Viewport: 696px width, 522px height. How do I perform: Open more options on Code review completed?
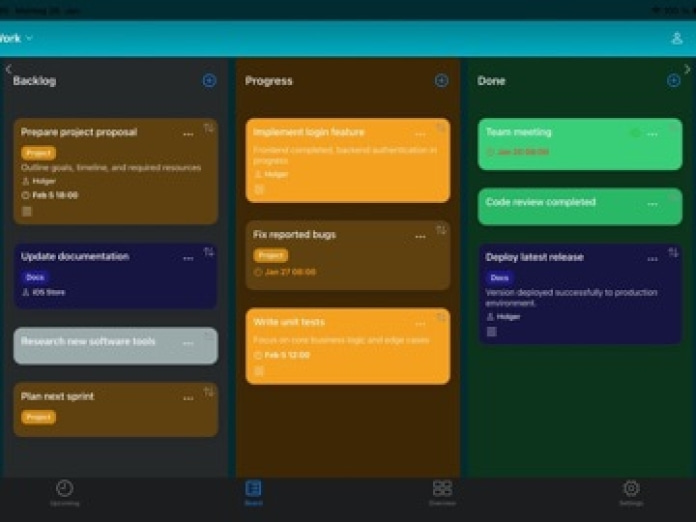652,204
